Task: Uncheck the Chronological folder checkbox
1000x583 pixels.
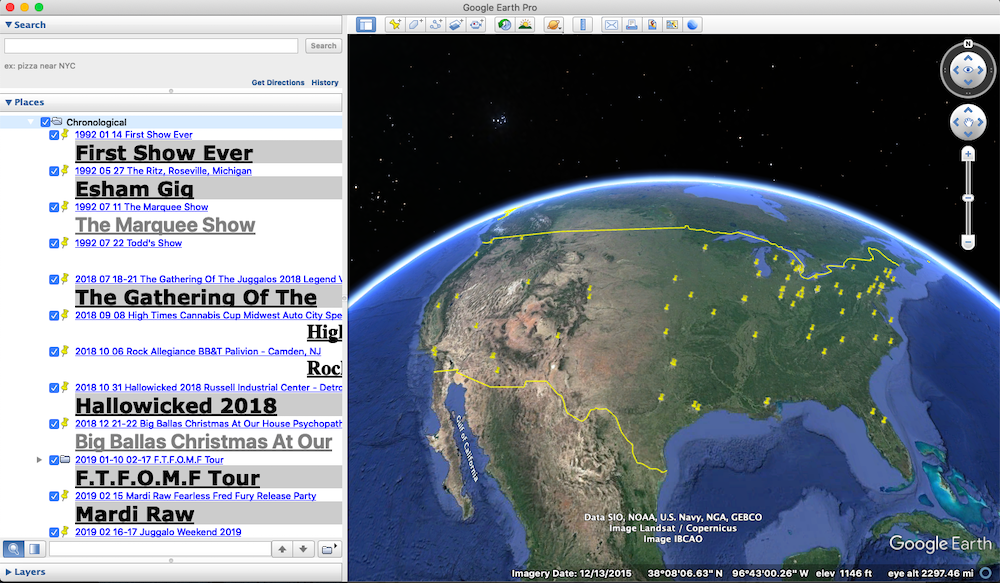Action: coord(45,122)
